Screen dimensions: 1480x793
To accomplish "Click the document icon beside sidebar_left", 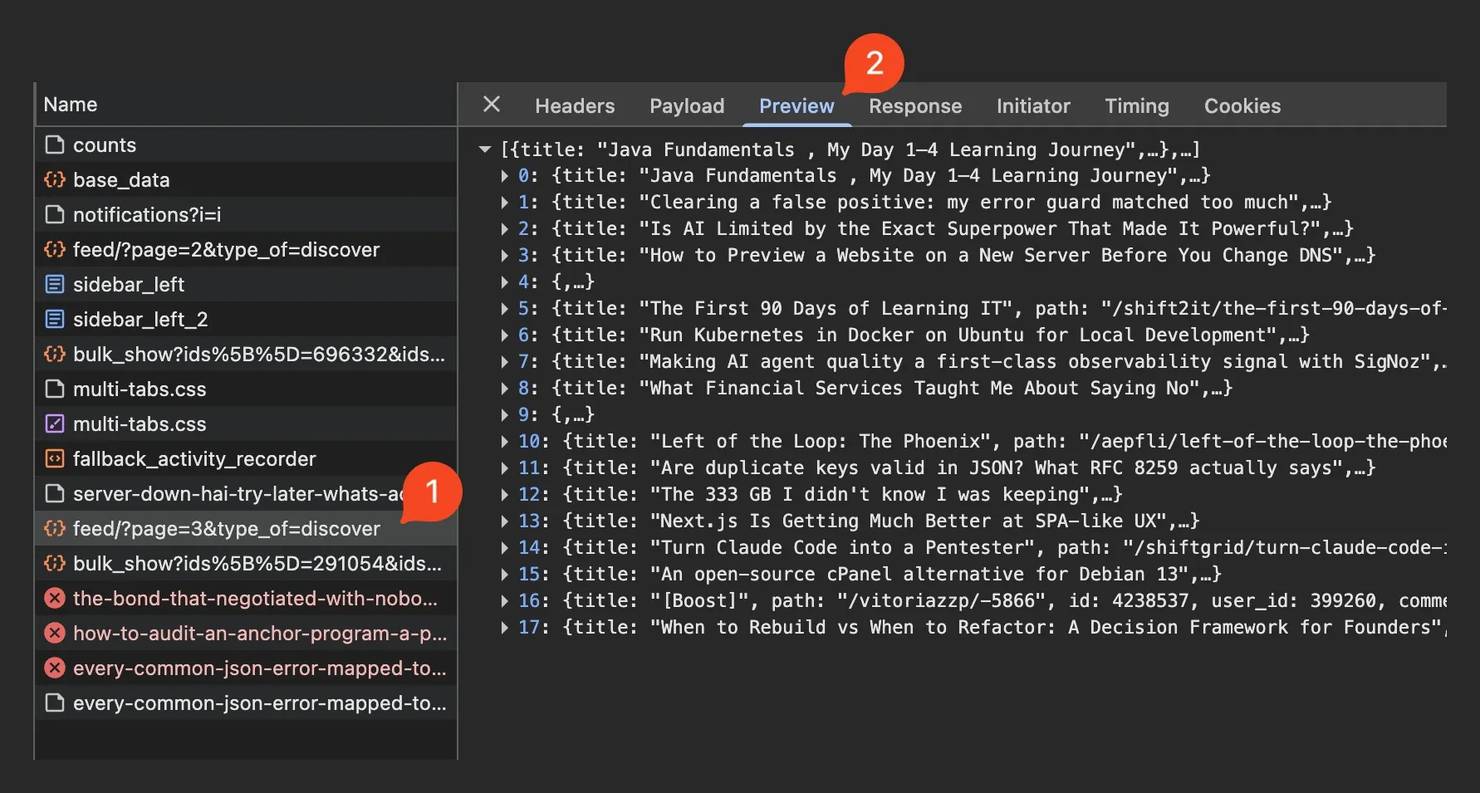I will [54, 285].
